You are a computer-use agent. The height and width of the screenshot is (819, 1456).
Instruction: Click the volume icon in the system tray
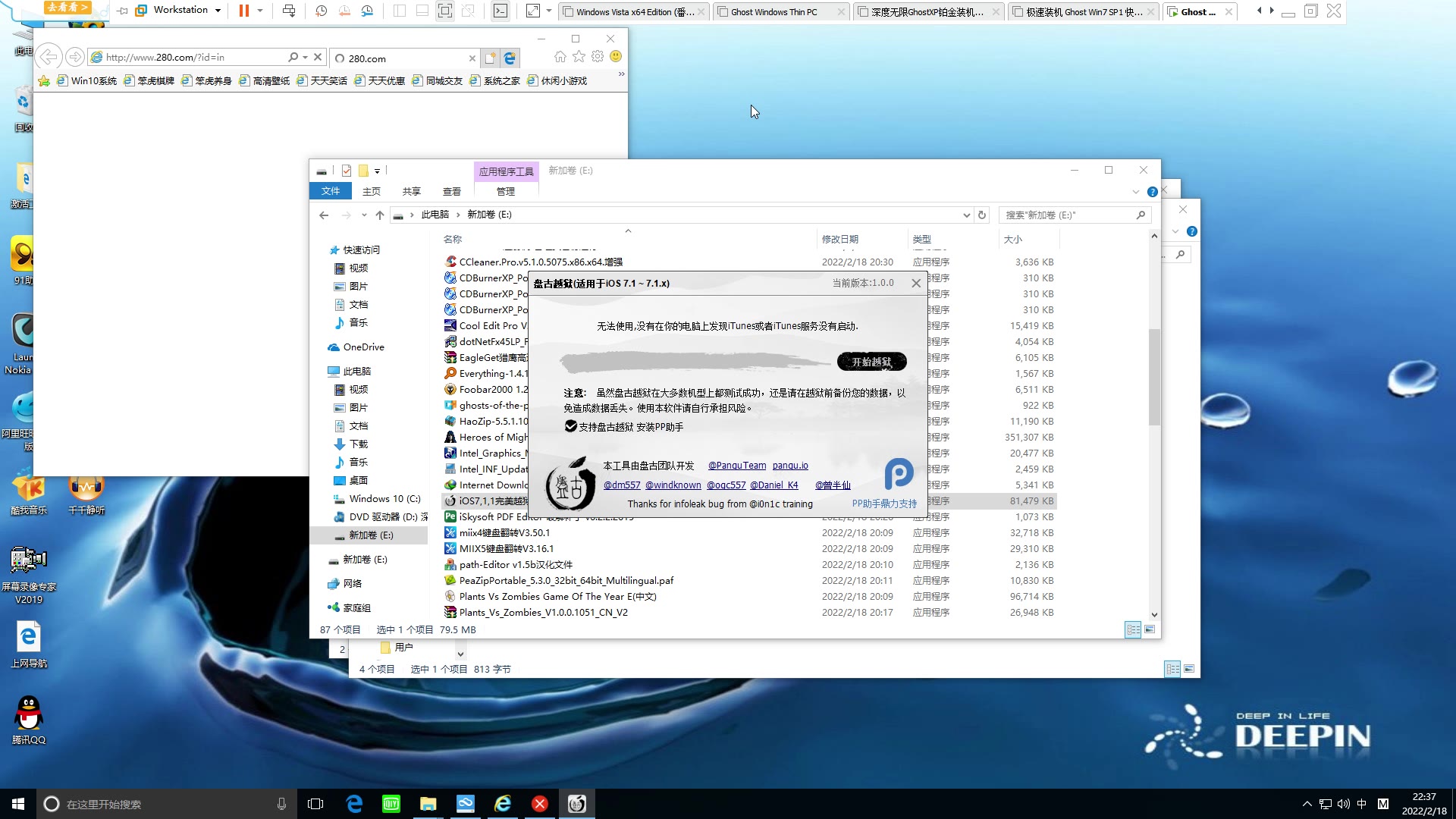tap(1343, 804)
